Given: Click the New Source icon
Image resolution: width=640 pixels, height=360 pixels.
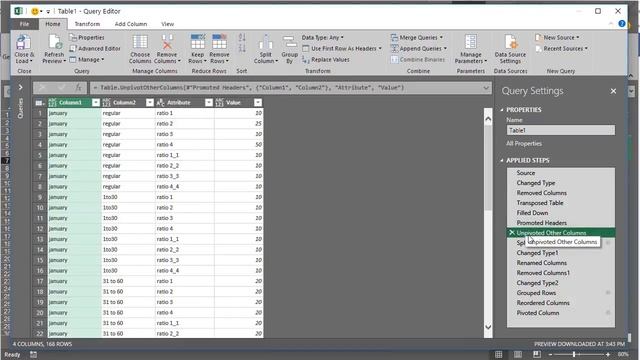Looking at the screenshot, I should pos(538,38).
